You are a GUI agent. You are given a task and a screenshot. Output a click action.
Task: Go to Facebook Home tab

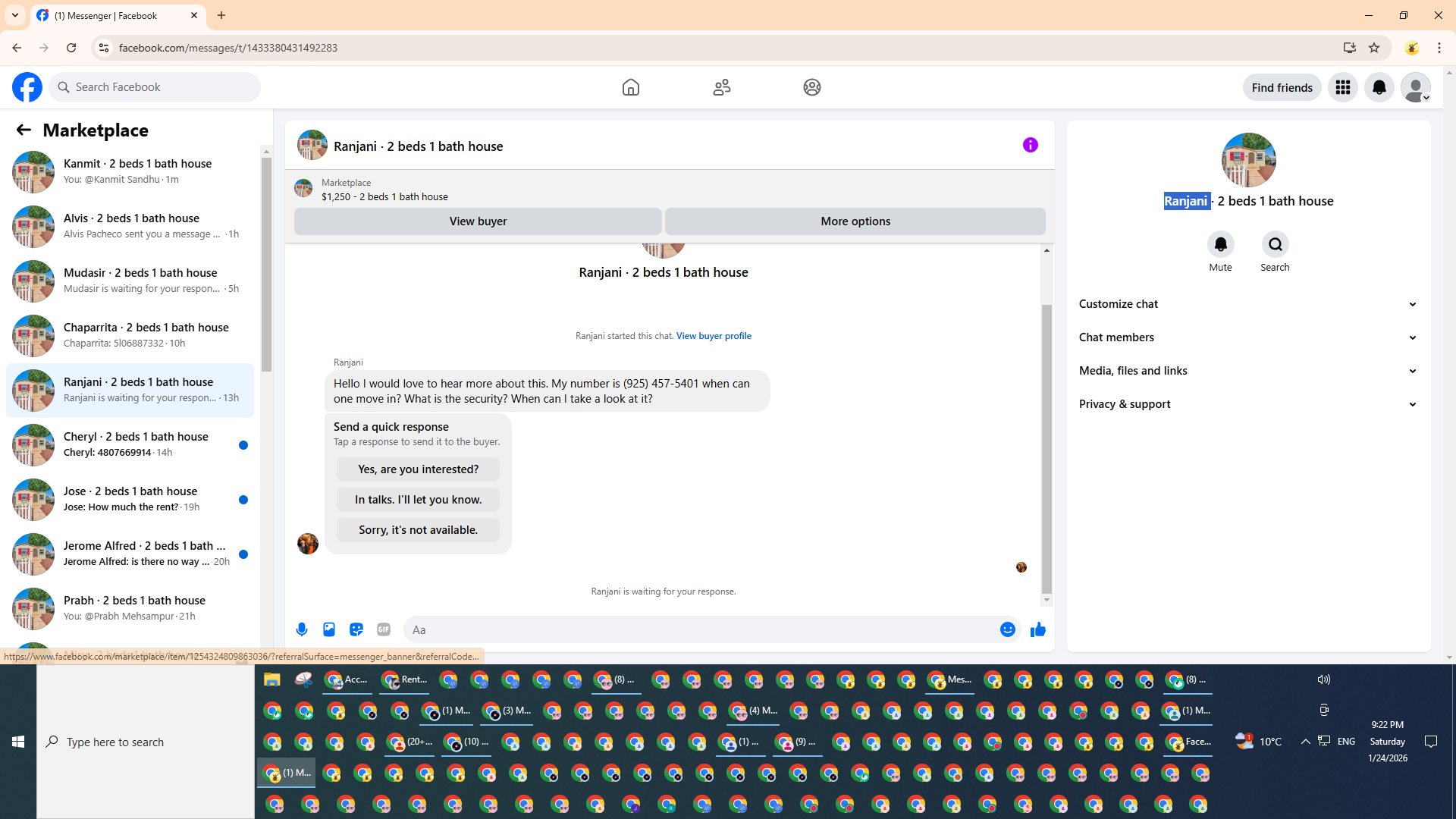[630, 87]
